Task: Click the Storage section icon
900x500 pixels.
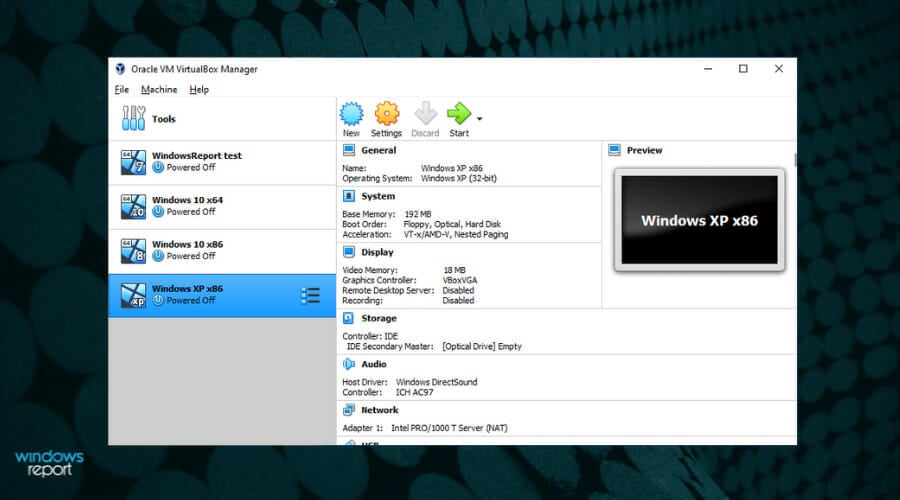Action: [348, 318]
